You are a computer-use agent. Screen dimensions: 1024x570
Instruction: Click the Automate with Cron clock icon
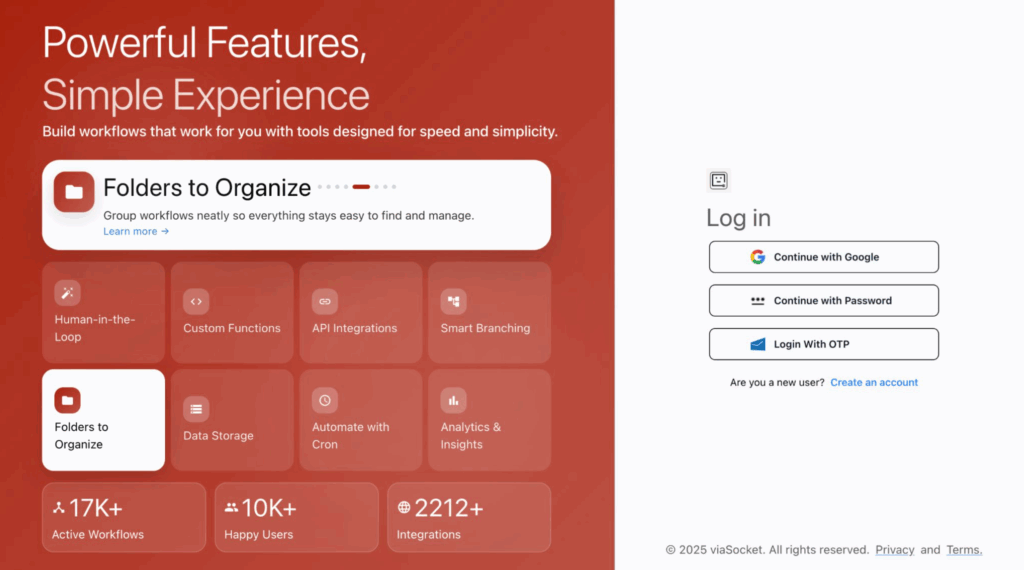(325, 400)
